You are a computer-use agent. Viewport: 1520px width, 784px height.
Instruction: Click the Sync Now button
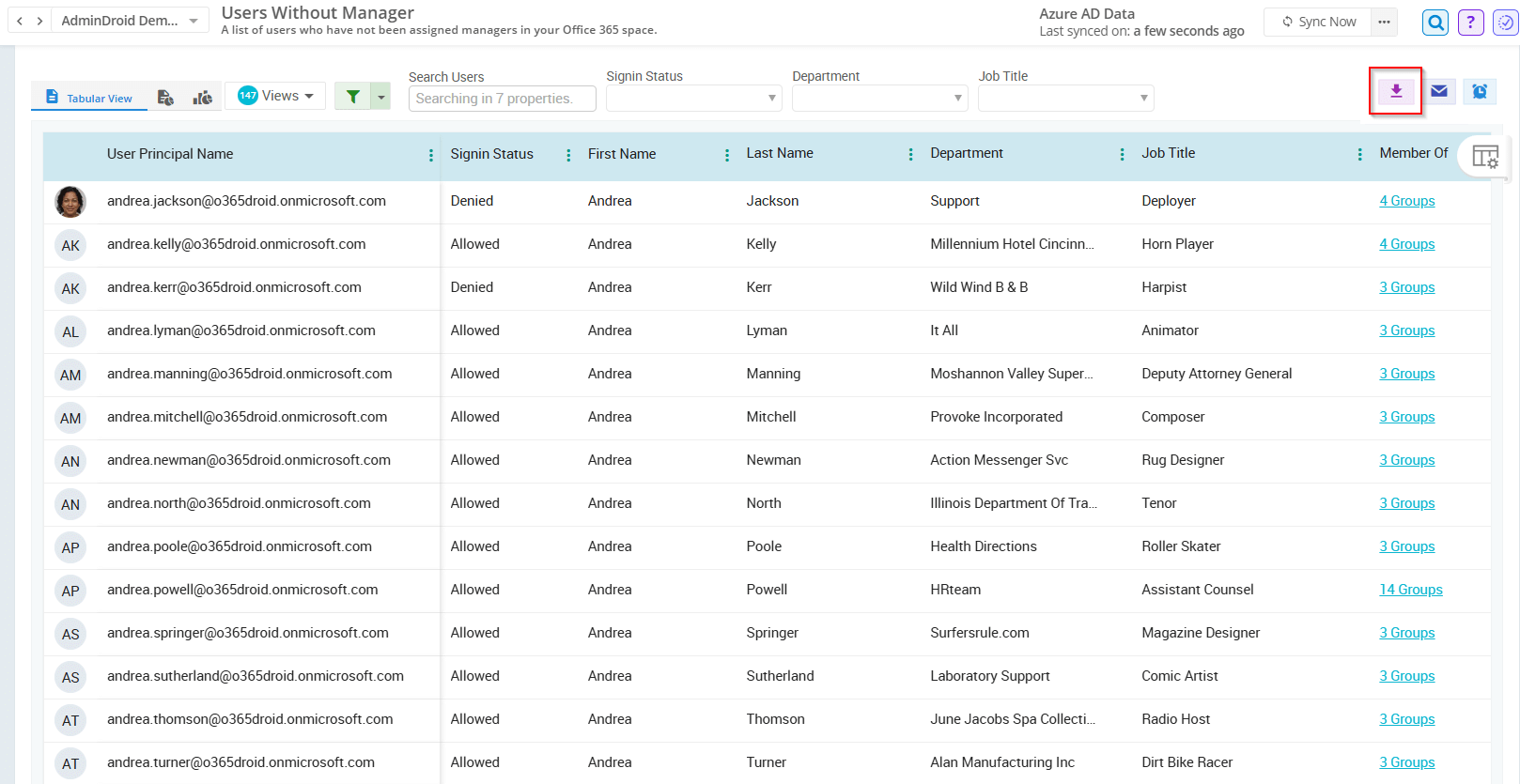(1319, 22)
